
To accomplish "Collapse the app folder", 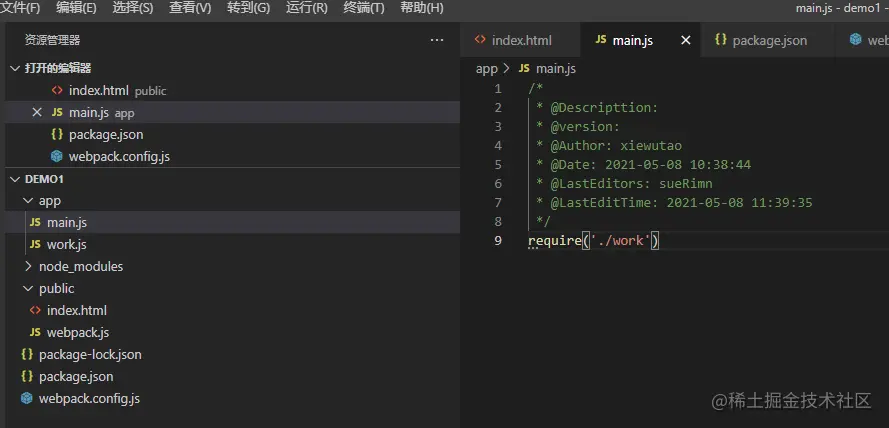I will pos(27,200).
